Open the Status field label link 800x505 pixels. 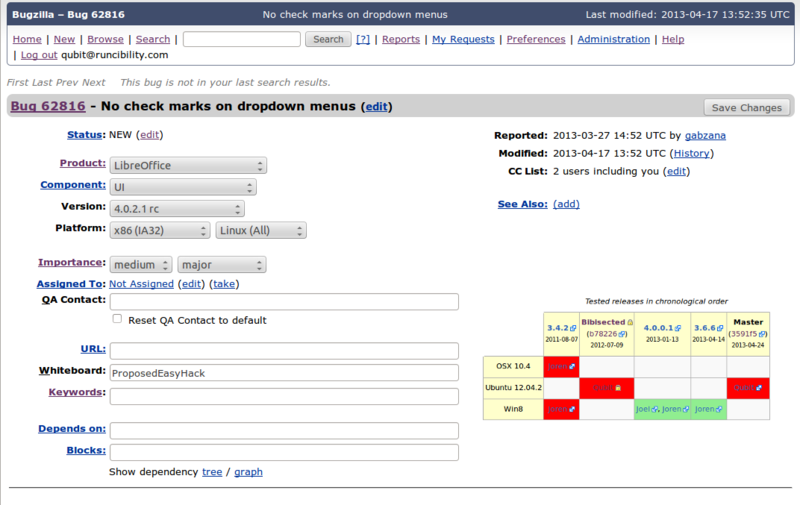point(85,135)
